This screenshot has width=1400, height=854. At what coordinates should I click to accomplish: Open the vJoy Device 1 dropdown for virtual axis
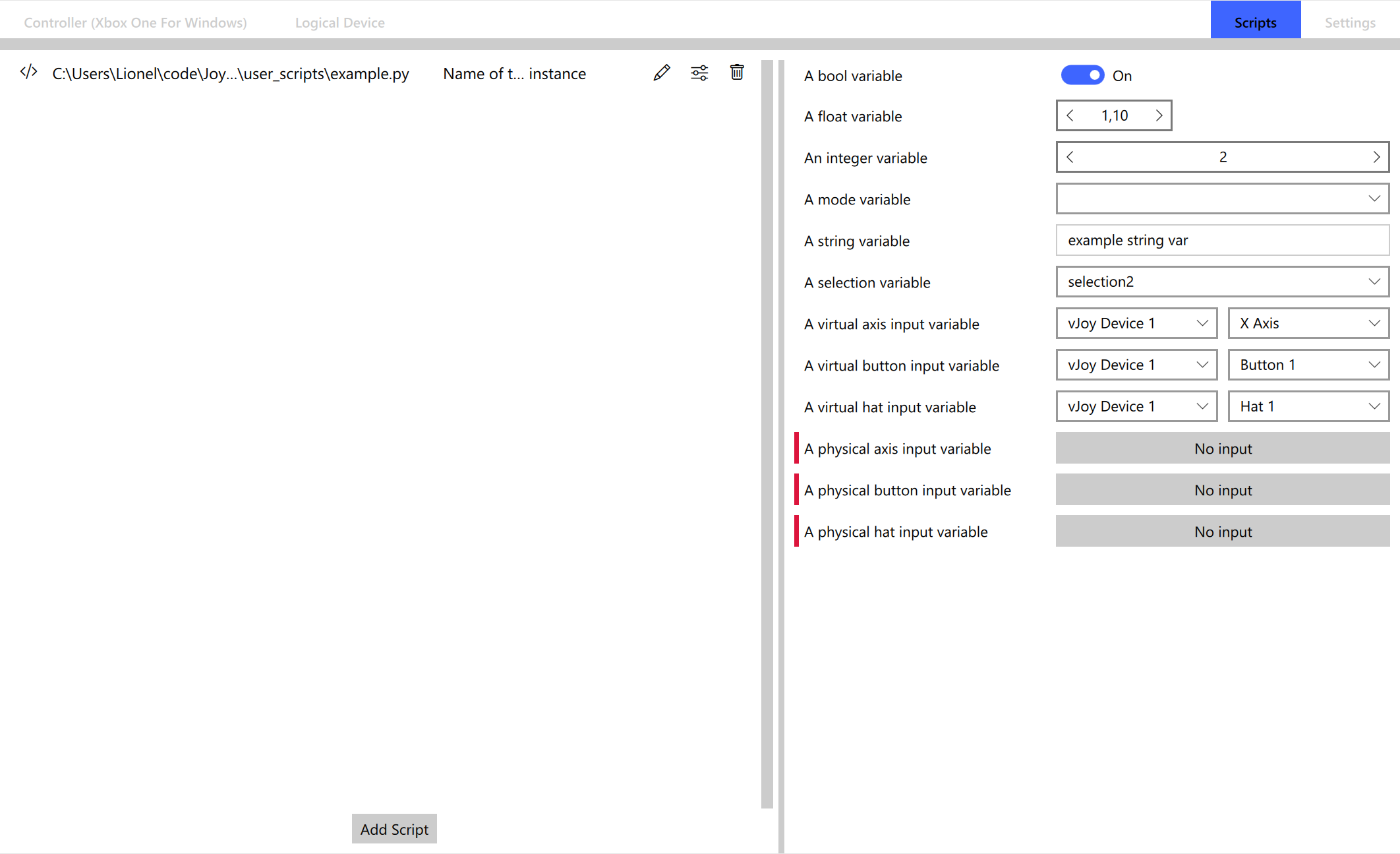pos(1136,323)
